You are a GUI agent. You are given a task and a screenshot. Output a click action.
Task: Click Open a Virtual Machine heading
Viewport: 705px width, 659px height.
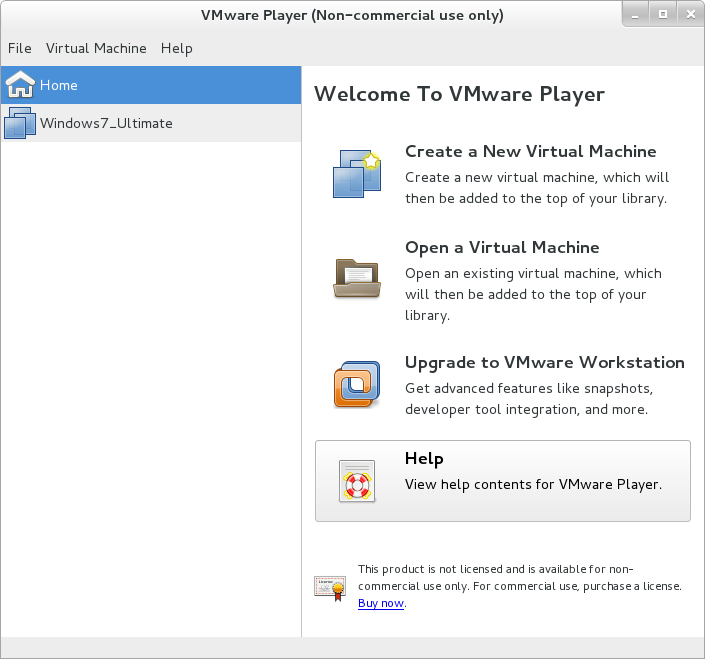pos(502,248)
